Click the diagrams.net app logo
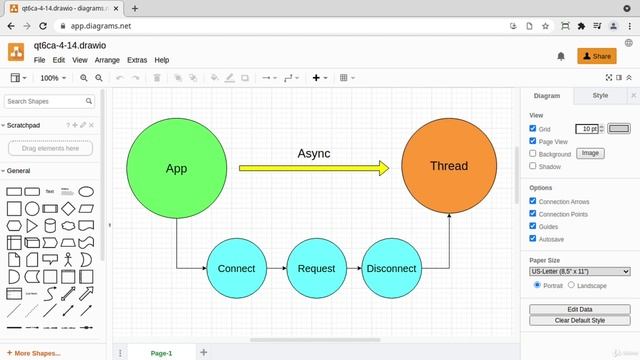The image size is (640, 360). coord(16,52)
